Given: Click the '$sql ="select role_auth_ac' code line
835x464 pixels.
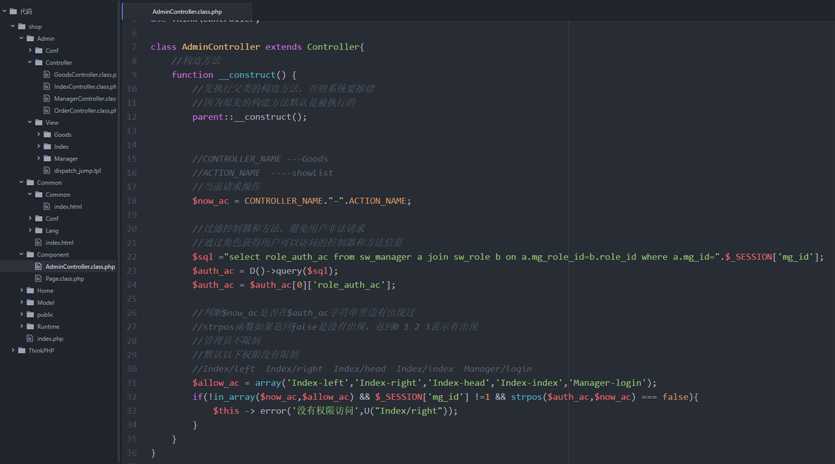Looking at the screenshot, I should (x=508, y=257).
